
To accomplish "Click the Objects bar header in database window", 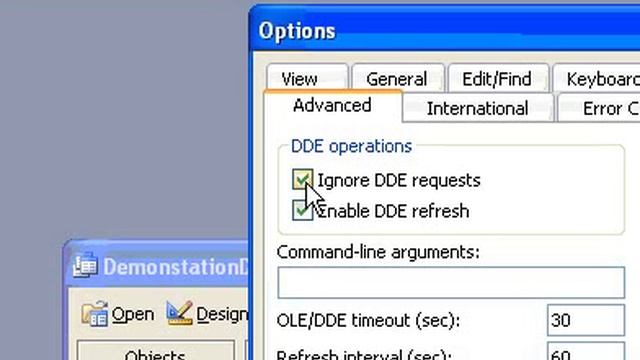I will [x=156, y=350].
